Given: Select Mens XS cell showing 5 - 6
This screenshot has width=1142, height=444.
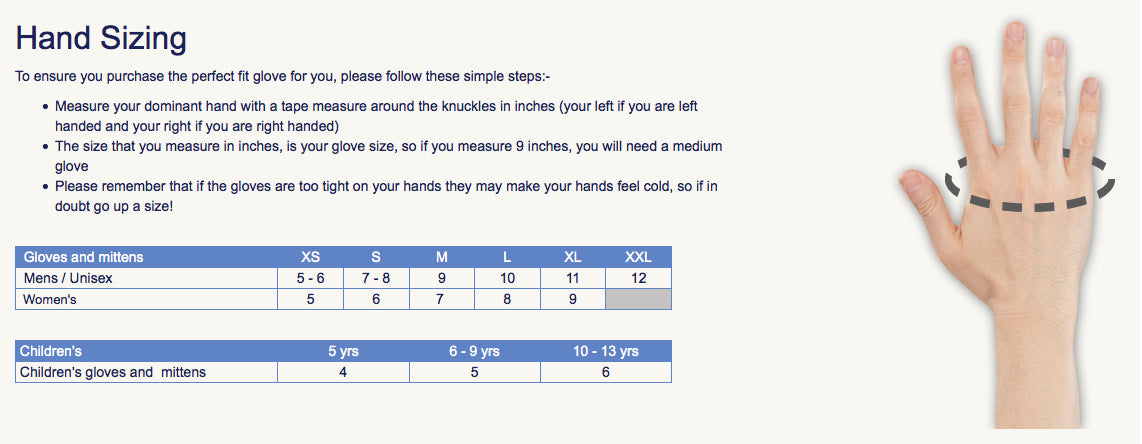Looking at the screenshot, I should point(310,278).
